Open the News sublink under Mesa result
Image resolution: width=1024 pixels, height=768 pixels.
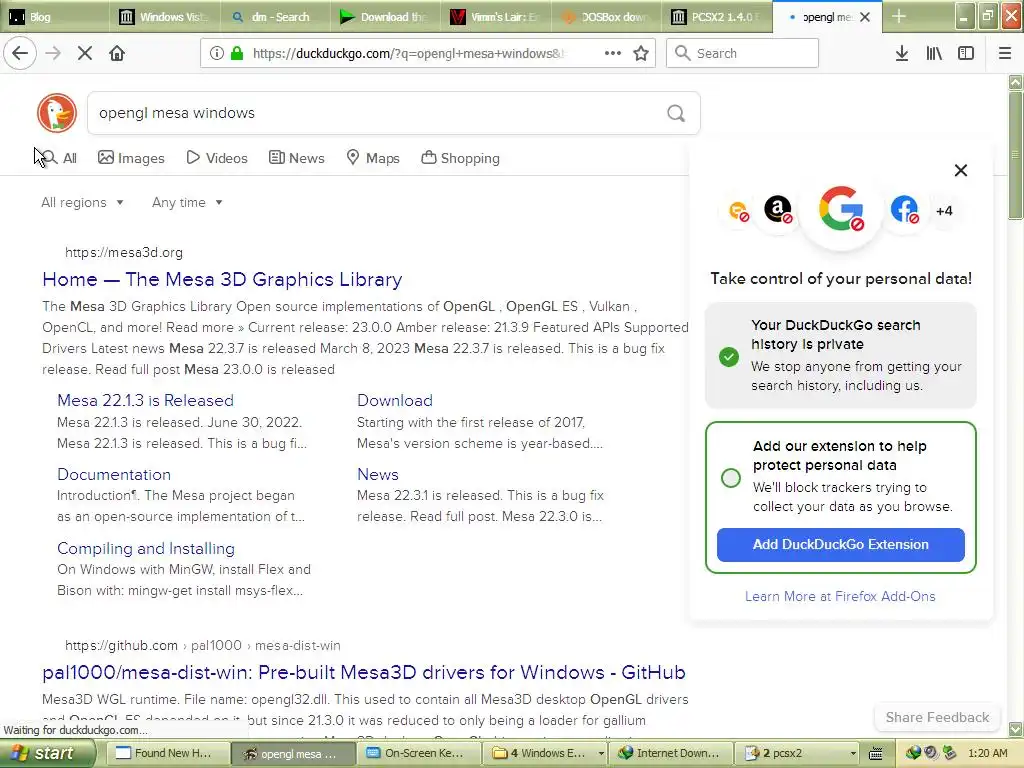point(377,475)
